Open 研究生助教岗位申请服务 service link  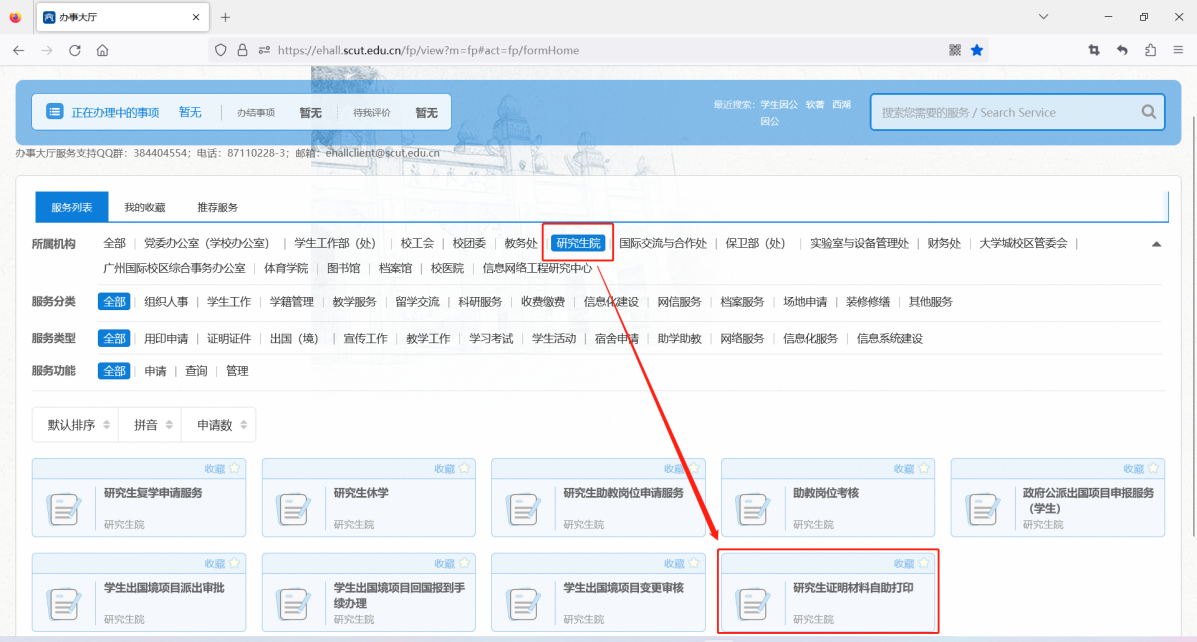tap(623, 493)
